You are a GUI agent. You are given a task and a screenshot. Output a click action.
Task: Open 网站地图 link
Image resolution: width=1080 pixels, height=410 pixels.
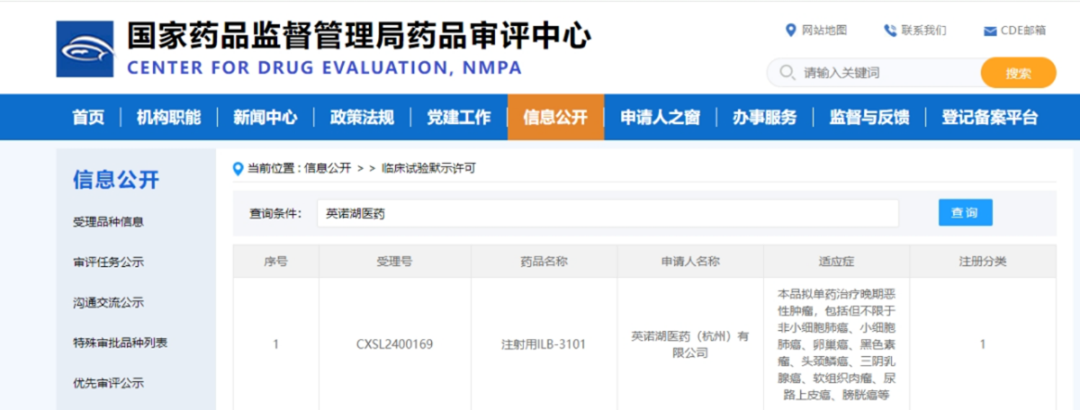point(824,30)
